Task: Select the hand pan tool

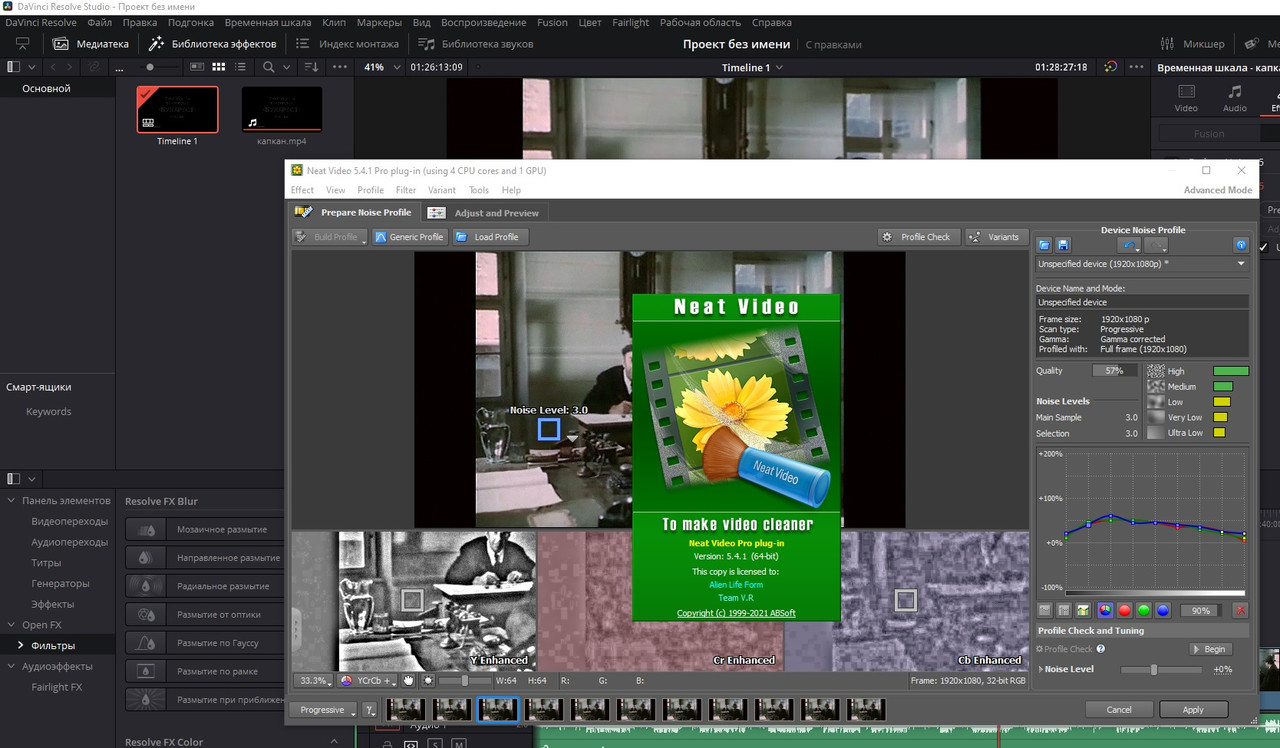Action: pos(409,680)
